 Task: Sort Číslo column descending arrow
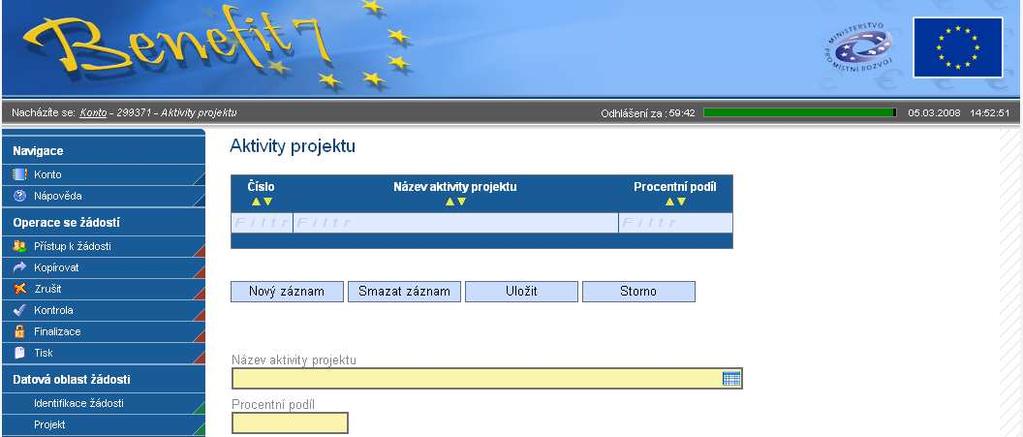267,202
